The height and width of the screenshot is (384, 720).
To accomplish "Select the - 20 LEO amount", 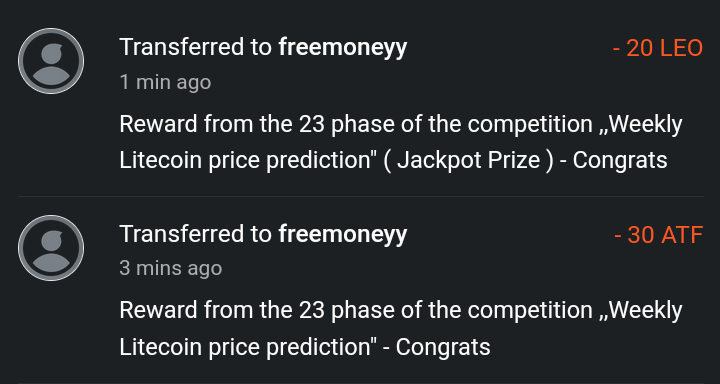I will (658, 48).
